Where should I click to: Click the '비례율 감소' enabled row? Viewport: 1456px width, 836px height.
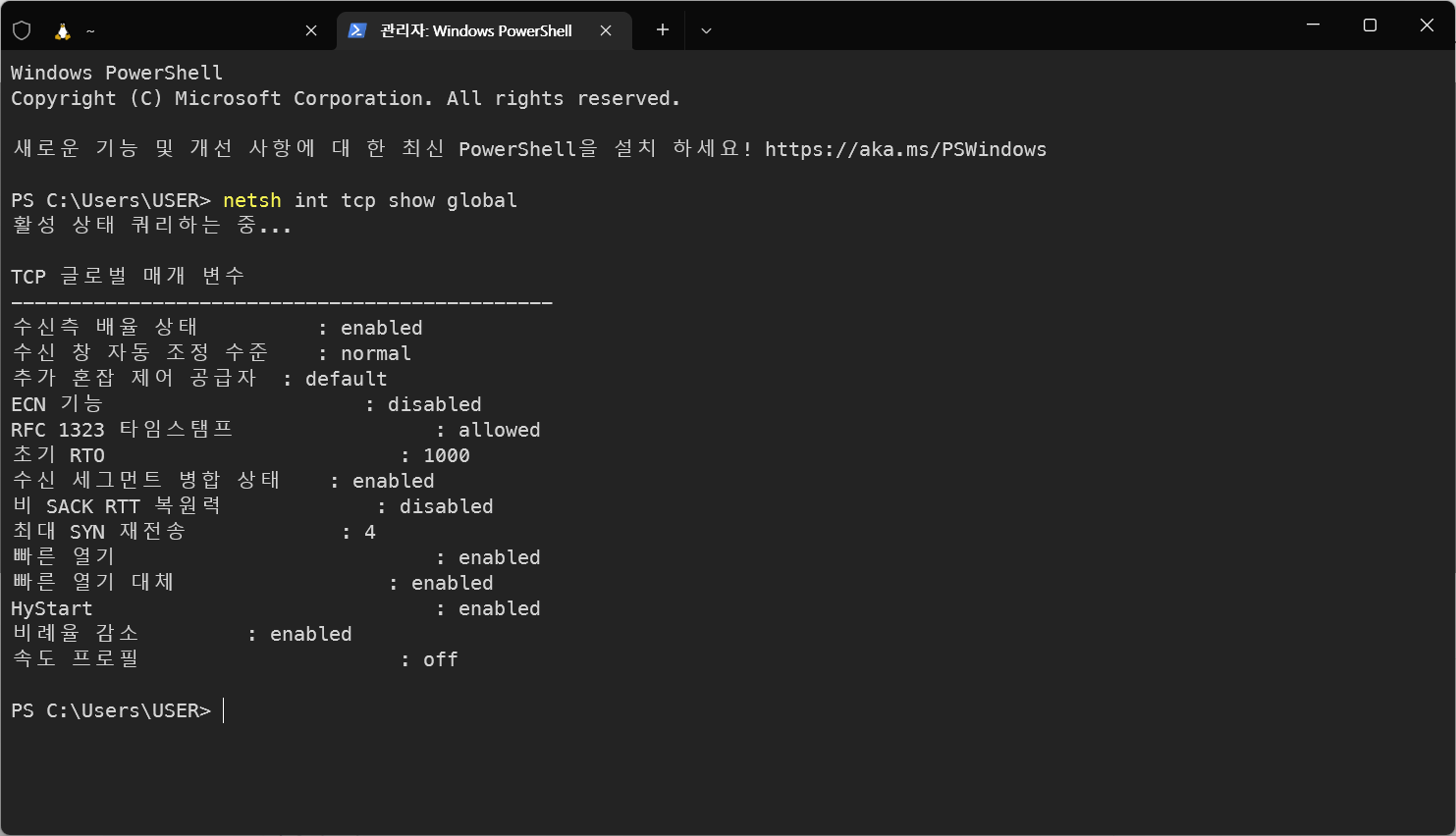click(182, 634)
